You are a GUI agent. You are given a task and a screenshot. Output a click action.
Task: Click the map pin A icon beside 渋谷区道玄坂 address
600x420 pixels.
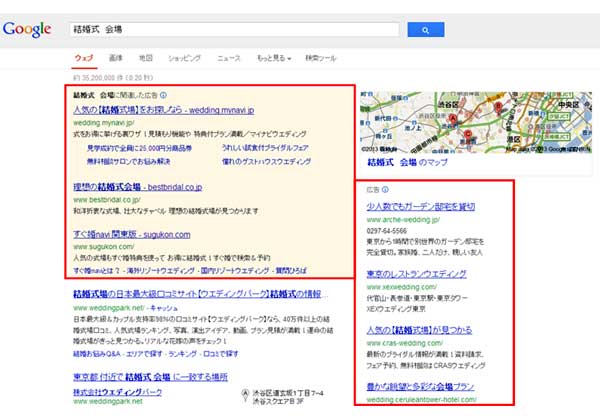tap(245, 395)
